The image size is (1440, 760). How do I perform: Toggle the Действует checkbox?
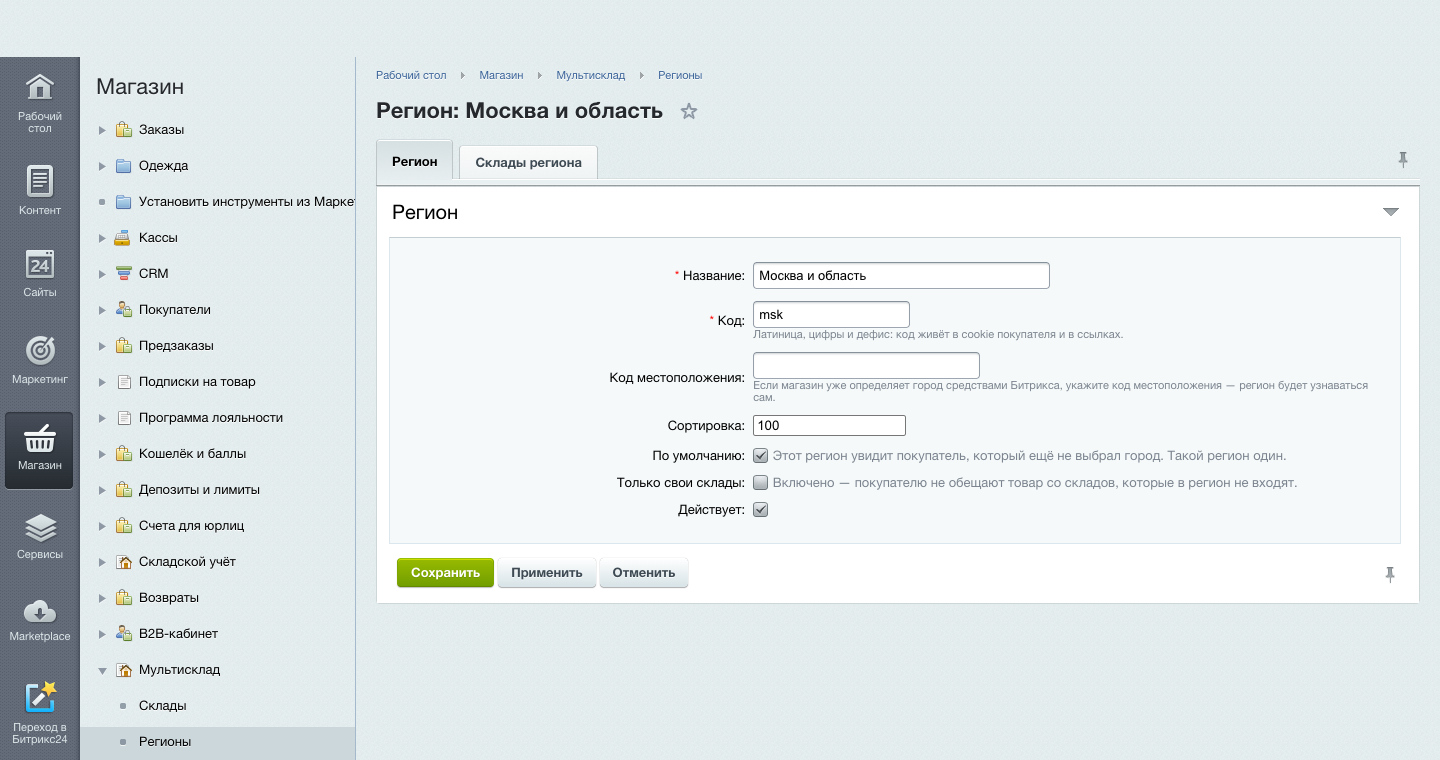760,509
